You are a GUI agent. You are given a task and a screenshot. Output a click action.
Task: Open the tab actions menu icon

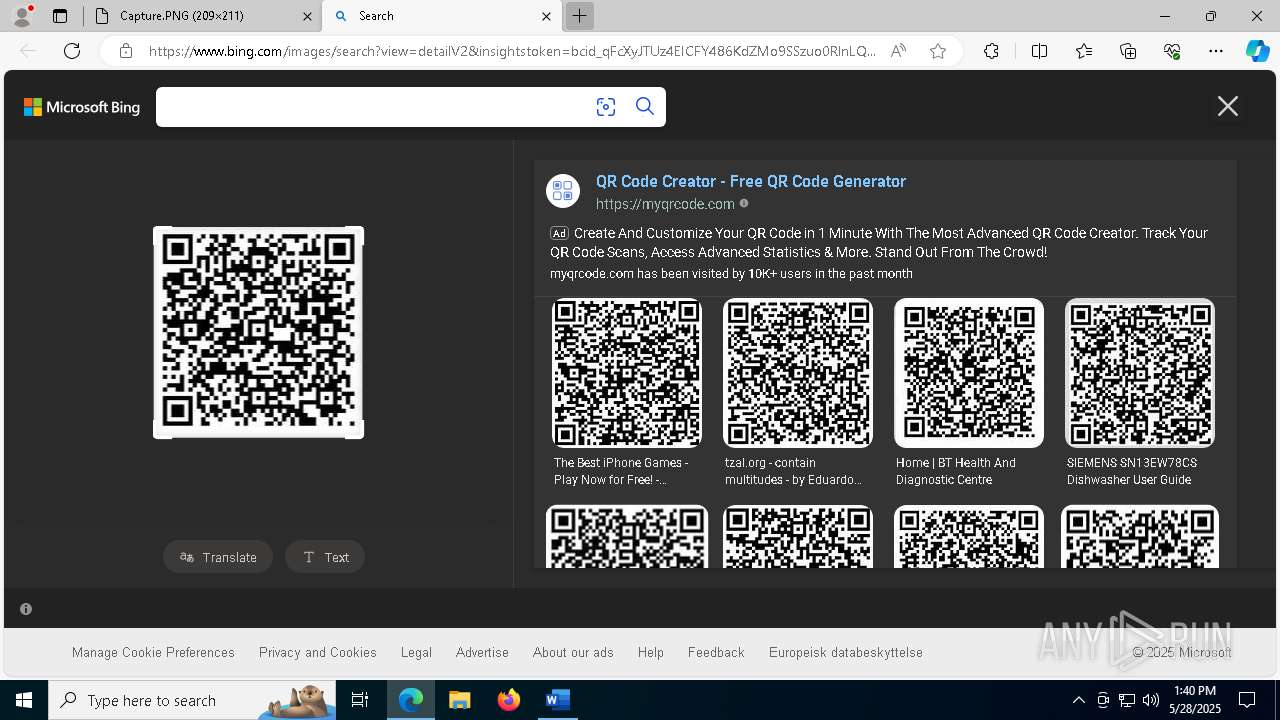coord(60,16)
